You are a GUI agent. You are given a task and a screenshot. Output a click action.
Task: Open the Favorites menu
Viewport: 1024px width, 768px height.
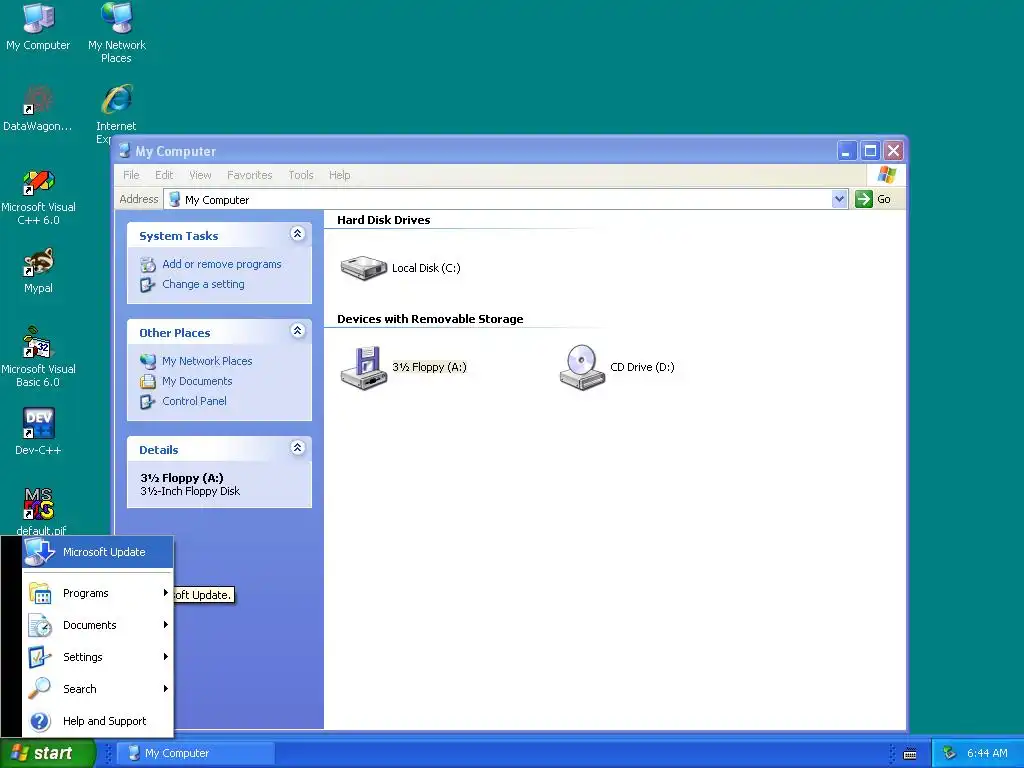pyautogui.click(x=249, y=175)
